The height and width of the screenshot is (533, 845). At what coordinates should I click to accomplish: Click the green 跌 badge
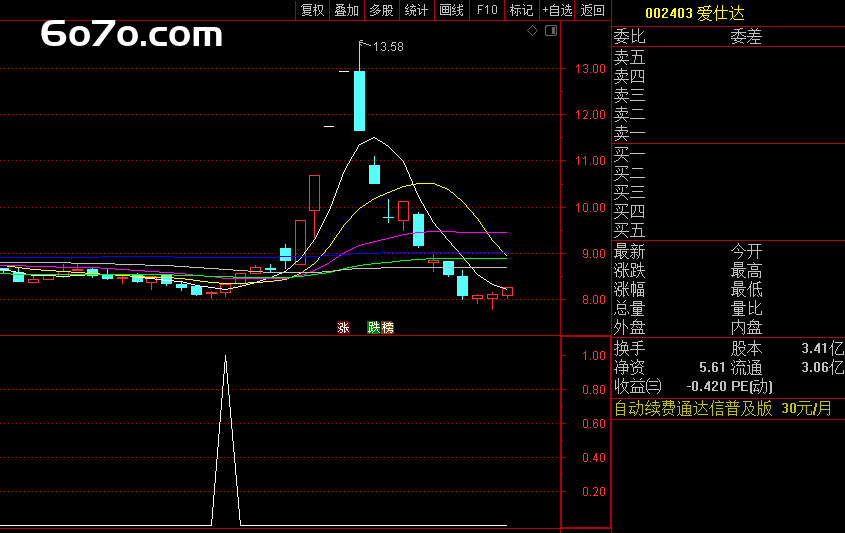[373, 327]
